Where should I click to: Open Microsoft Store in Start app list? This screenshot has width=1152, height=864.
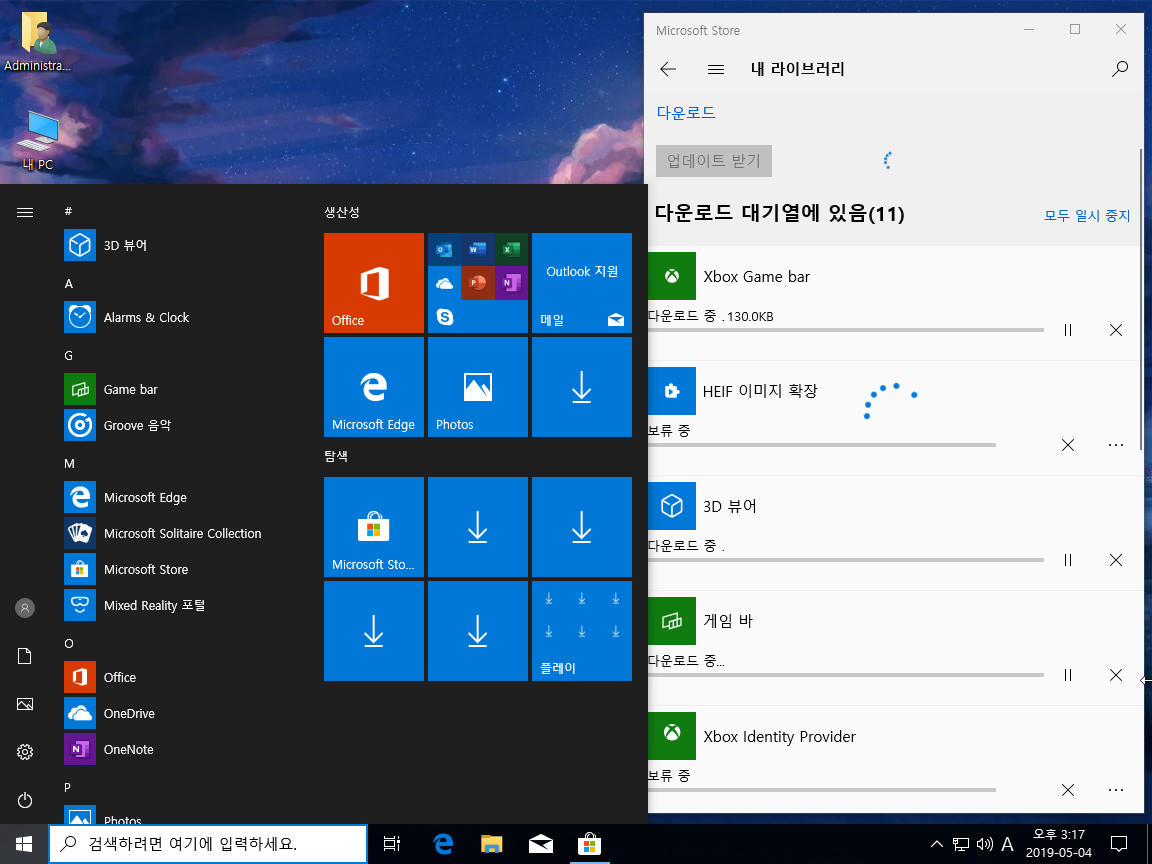coord(180,569)
